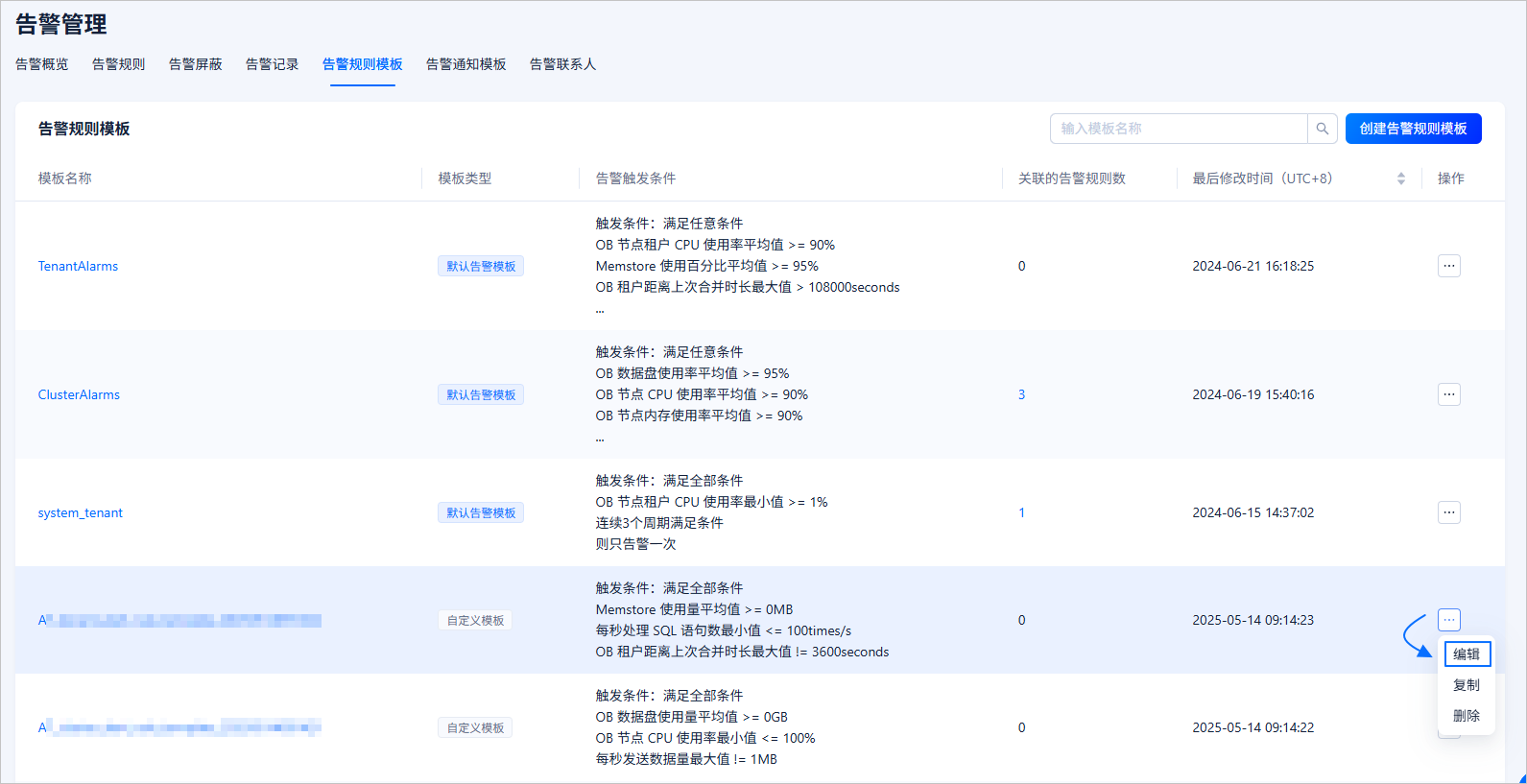Click the search magnifier icon
This screenshot has width=1527, height=784.
pos(1322,129)
